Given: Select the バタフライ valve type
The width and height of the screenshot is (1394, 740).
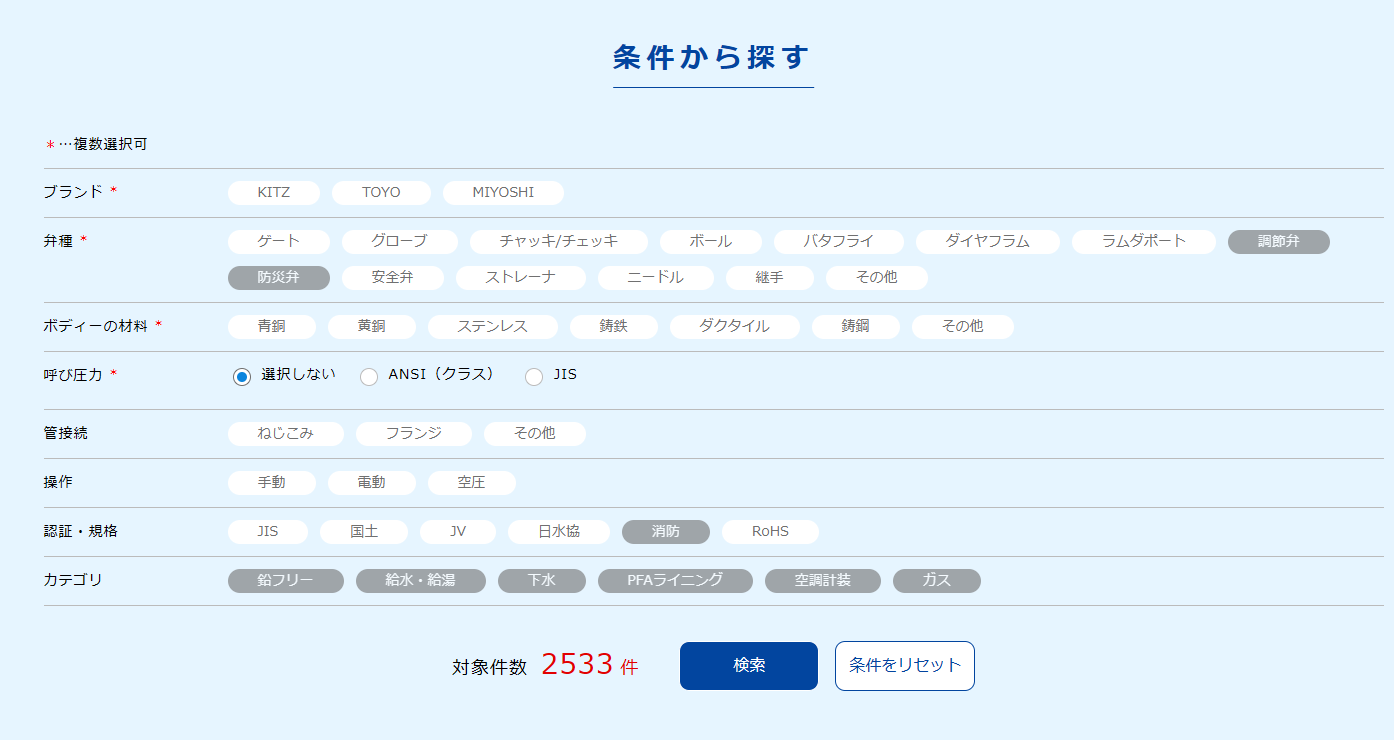Looking at the screenshot, I should (838, 241).
